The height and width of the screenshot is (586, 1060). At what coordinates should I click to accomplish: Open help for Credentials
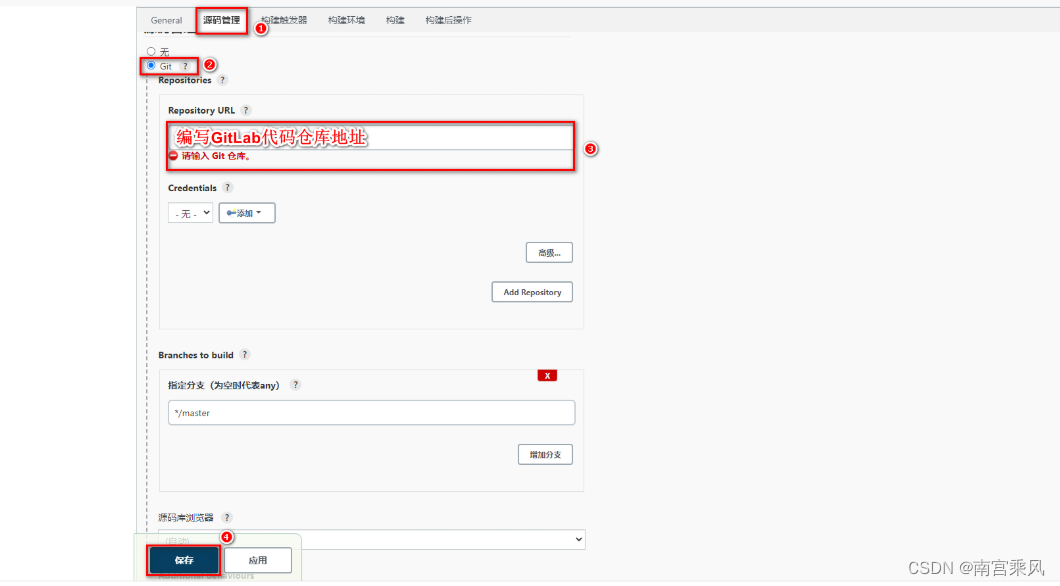pyautogui.click(x=228, y=188)
